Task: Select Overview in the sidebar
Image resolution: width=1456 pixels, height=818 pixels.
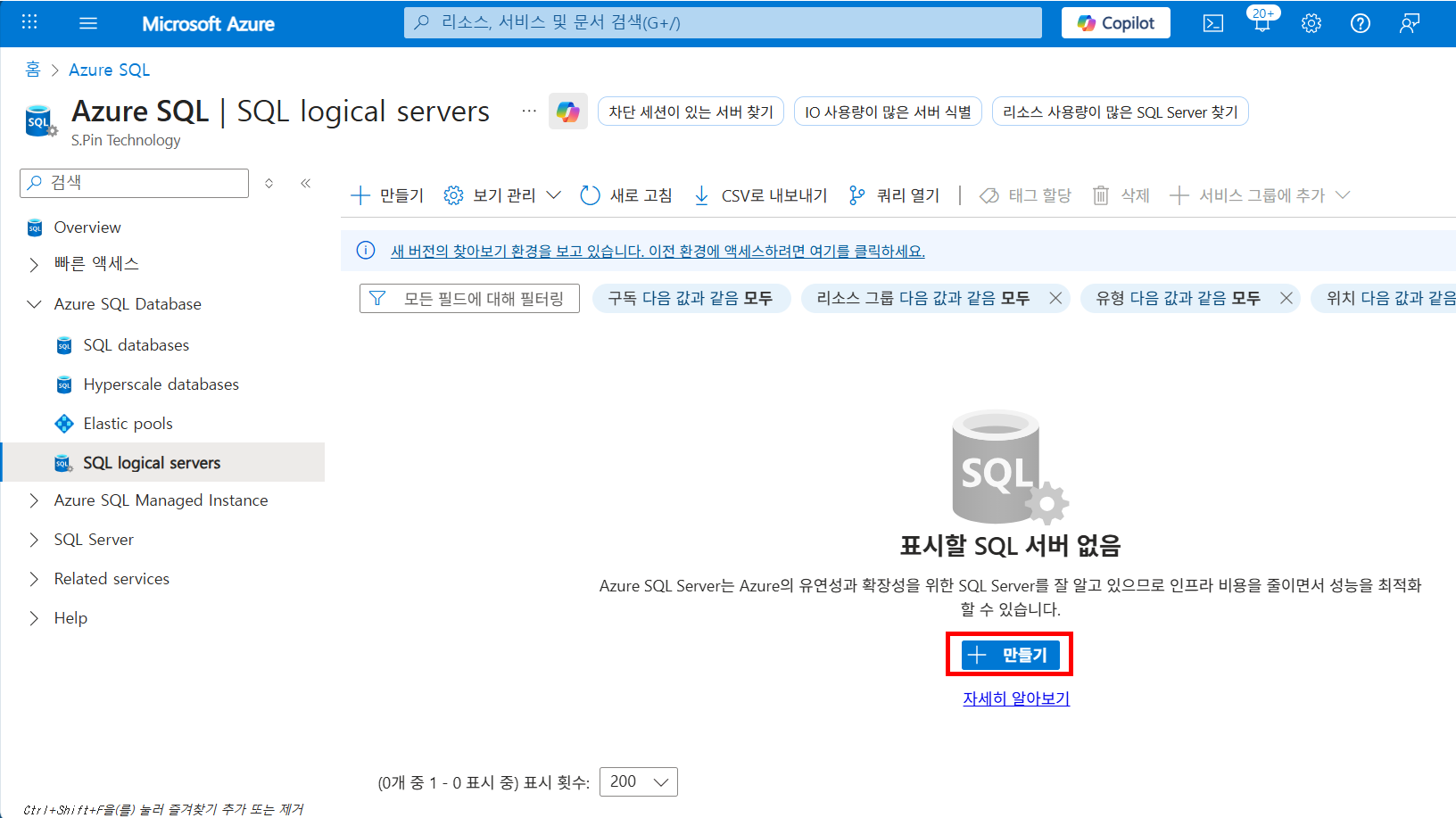Action: coord(87,227)
